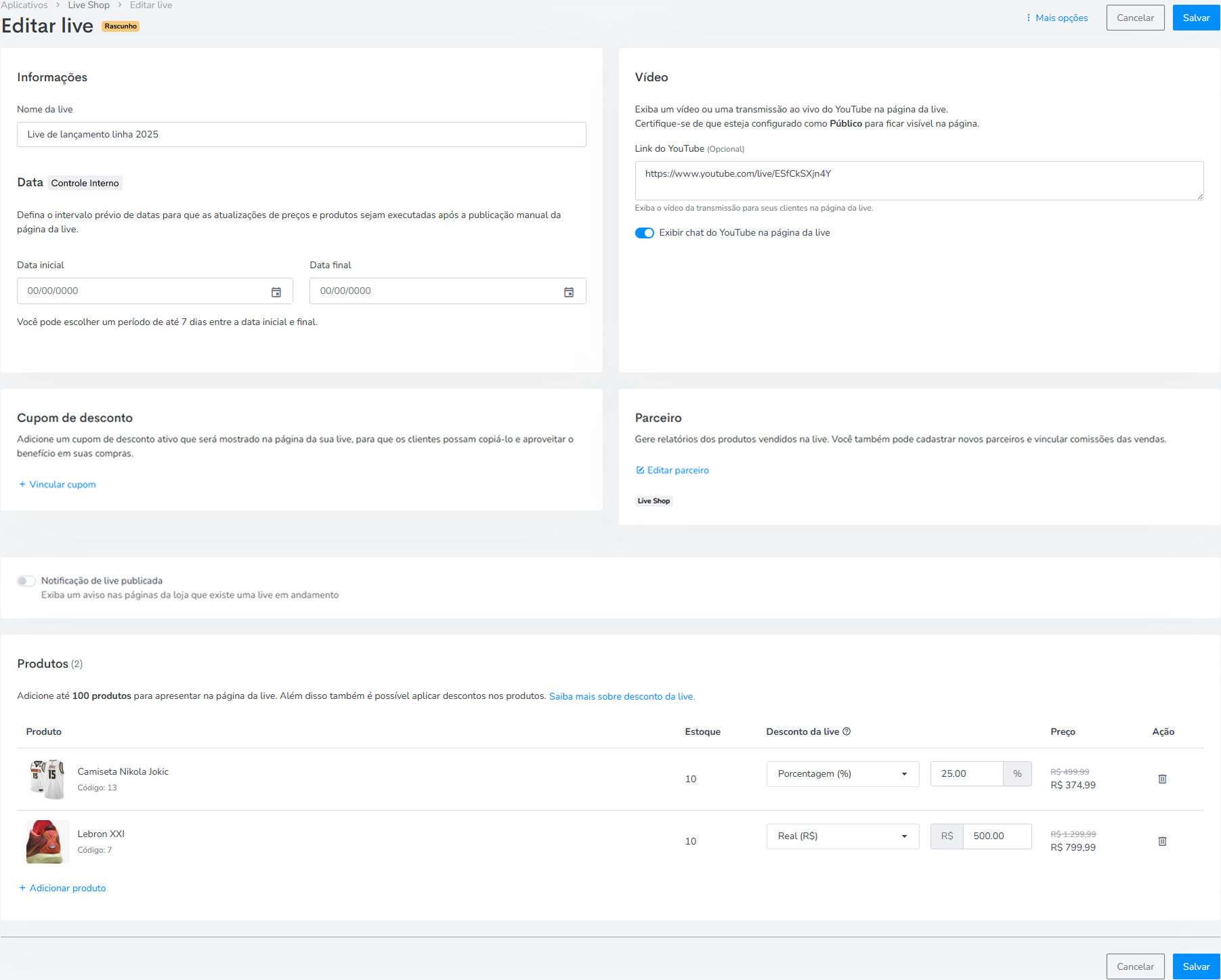Viewport: 1221px width, 980px height.
Task: Click the plus icon of Vincular cupom
Action: coord(22,484)
